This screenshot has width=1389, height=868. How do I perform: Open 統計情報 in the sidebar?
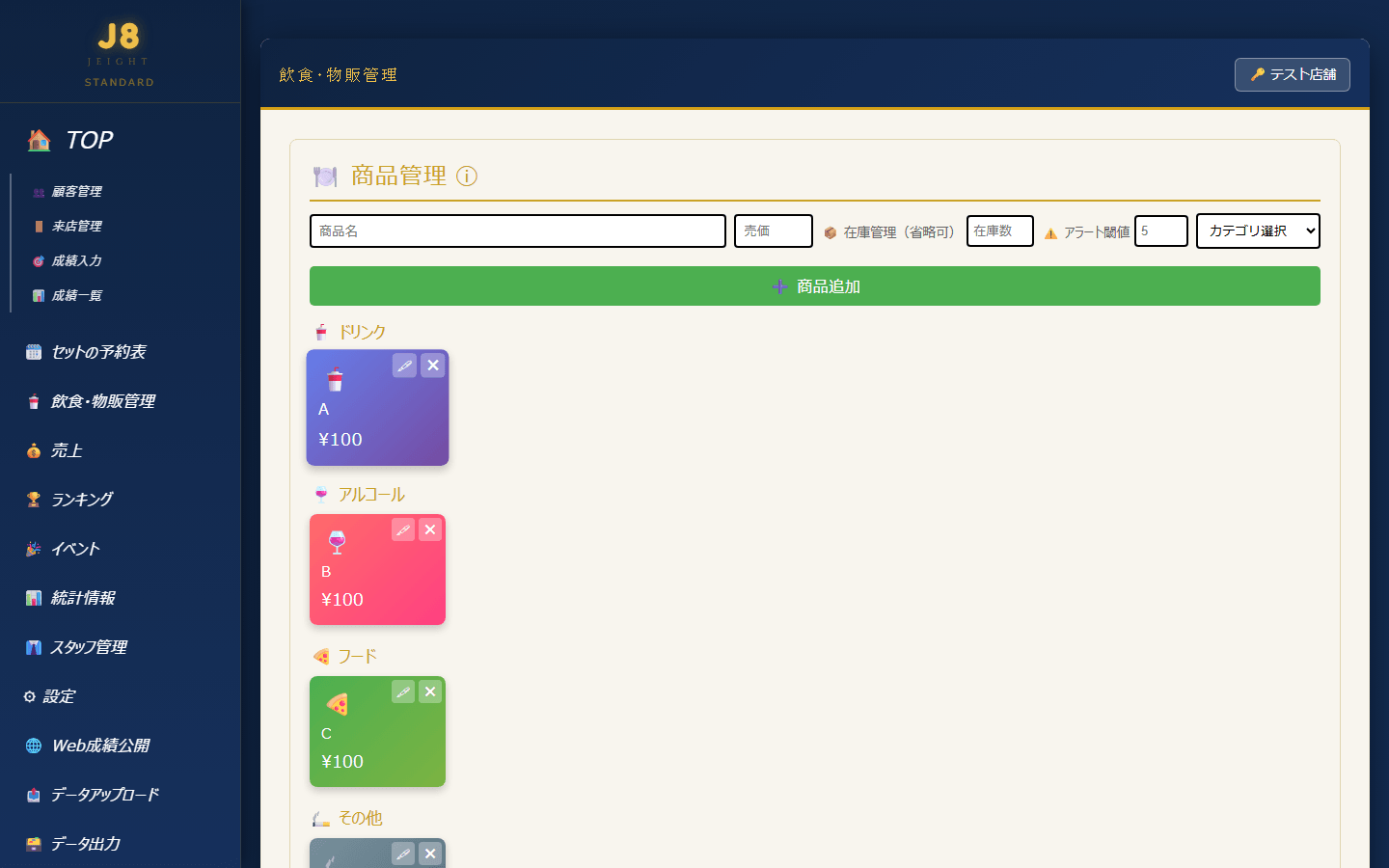[70, 598]
